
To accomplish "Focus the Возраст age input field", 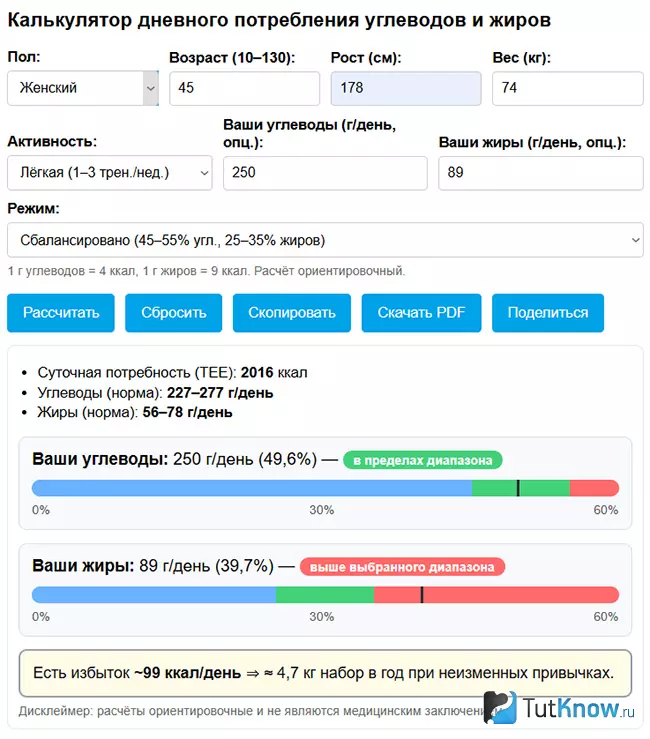I will (x=245, y=88).
